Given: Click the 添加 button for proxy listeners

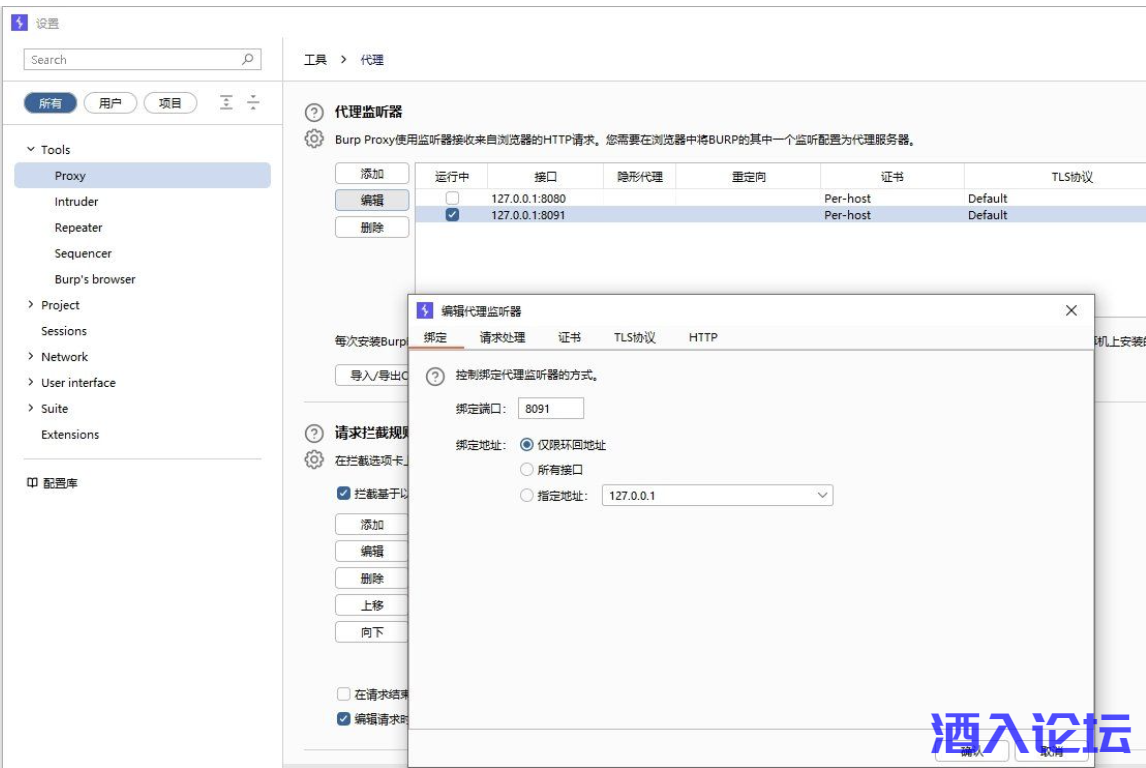Looking at the screenshot, I should tap(372, 174).
